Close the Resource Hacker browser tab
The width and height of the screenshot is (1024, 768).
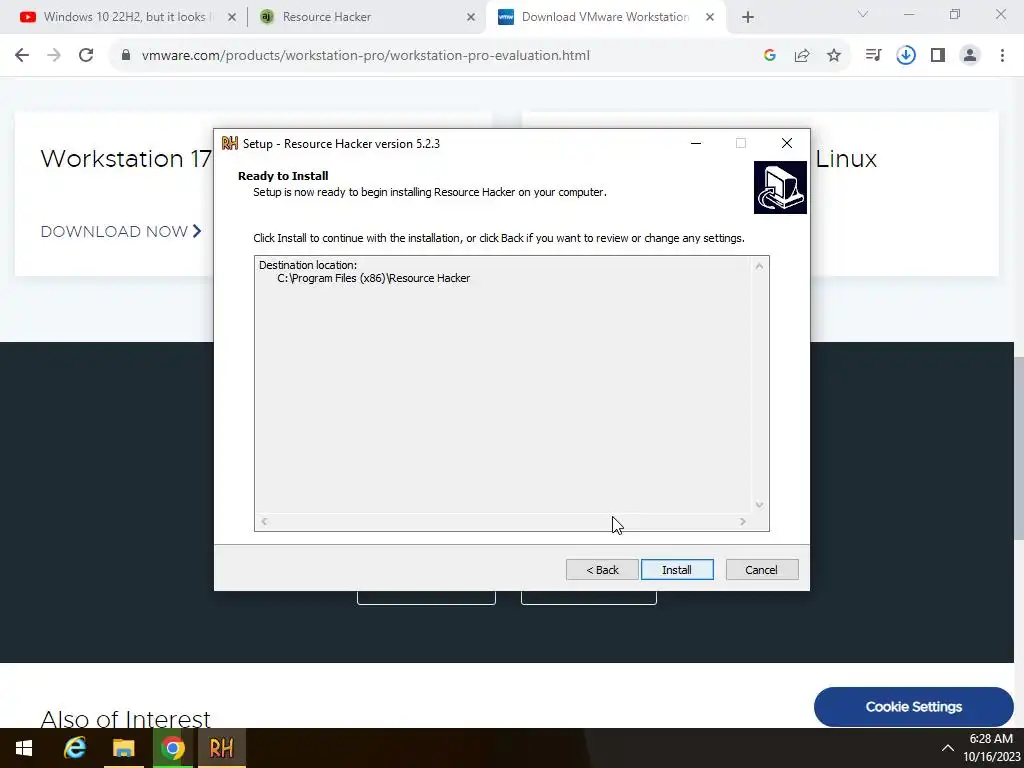471,18
